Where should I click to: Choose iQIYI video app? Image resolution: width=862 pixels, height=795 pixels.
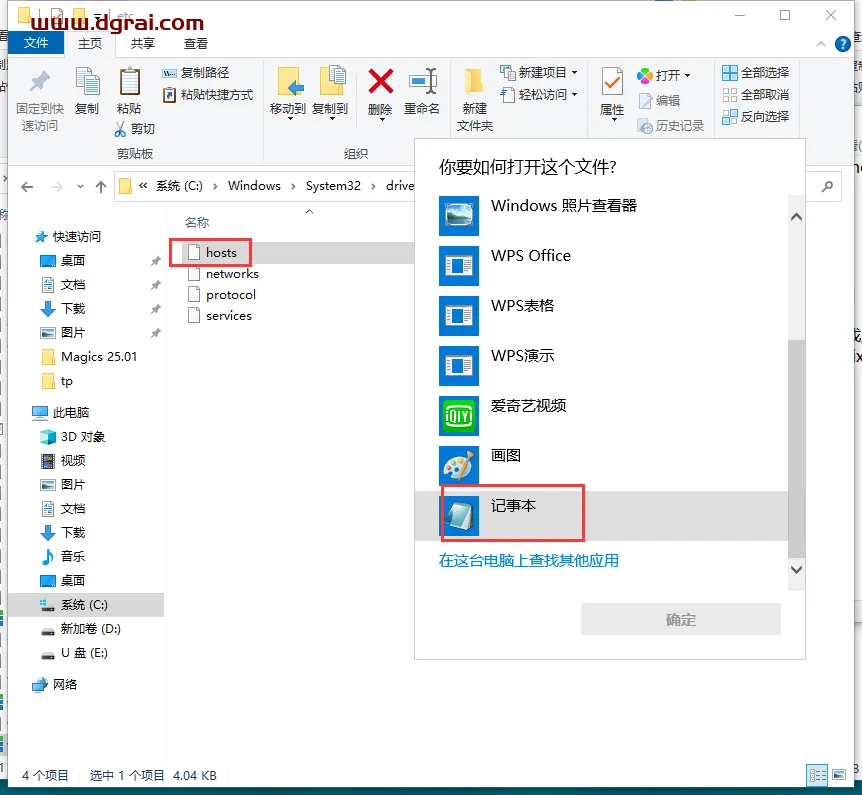601,416
